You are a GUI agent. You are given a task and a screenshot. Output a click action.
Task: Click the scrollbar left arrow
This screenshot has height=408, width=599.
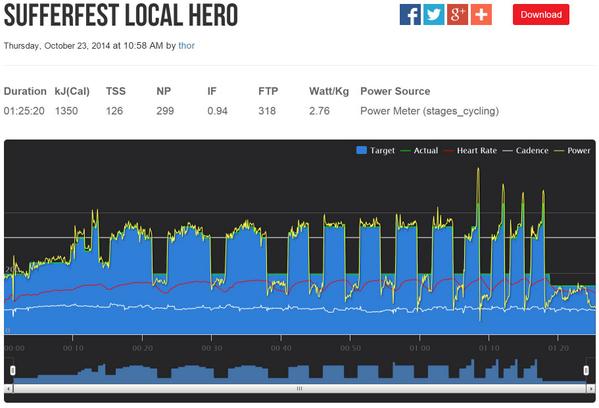click(x=9, y=389)
